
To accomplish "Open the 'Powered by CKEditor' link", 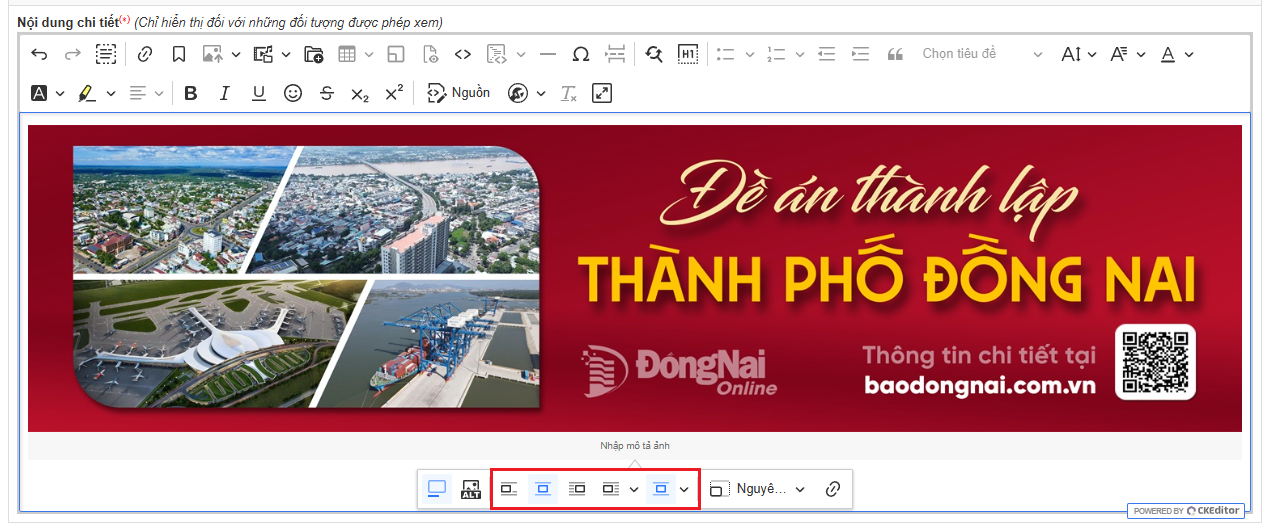I will coord(1187,510).
